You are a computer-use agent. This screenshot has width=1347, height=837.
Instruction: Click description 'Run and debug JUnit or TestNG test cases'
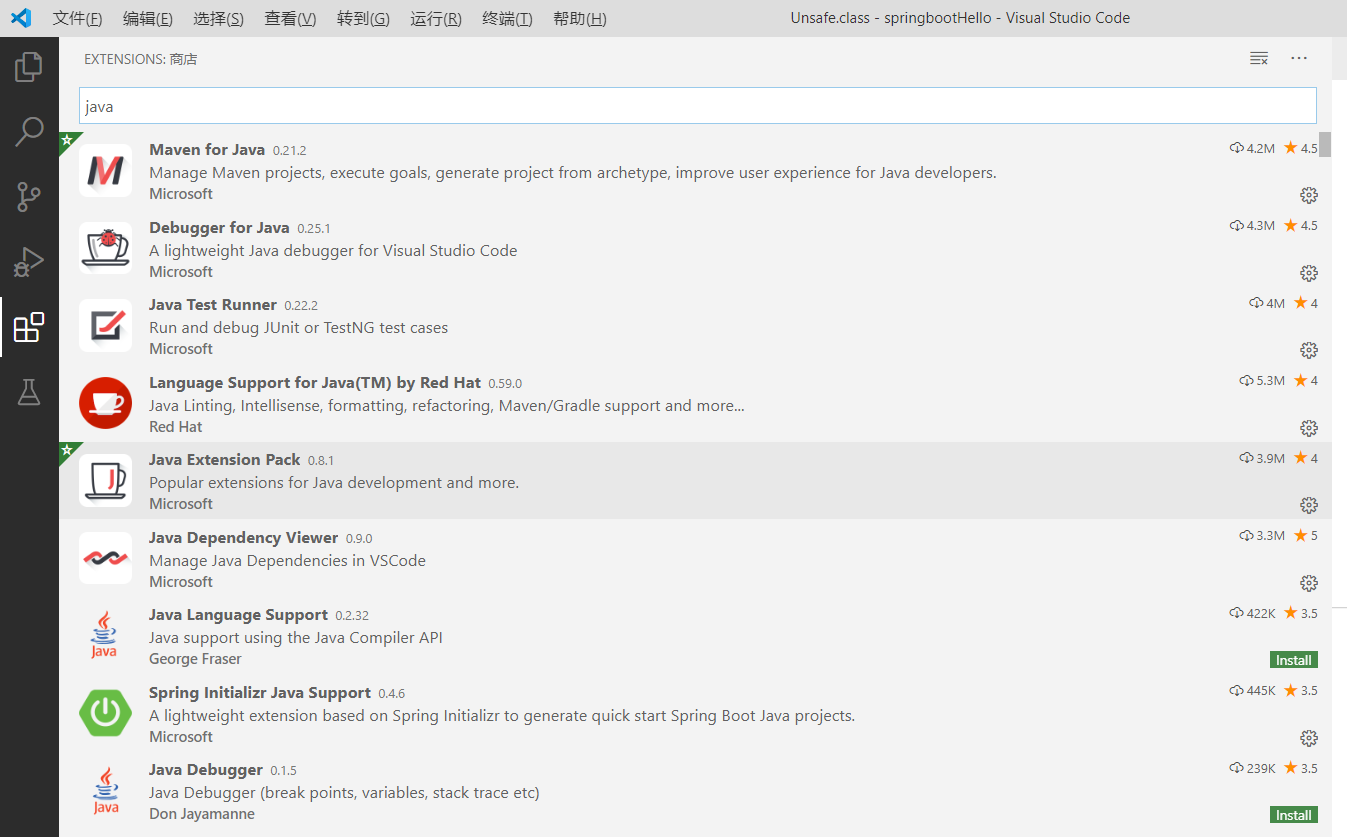(299, 328)
